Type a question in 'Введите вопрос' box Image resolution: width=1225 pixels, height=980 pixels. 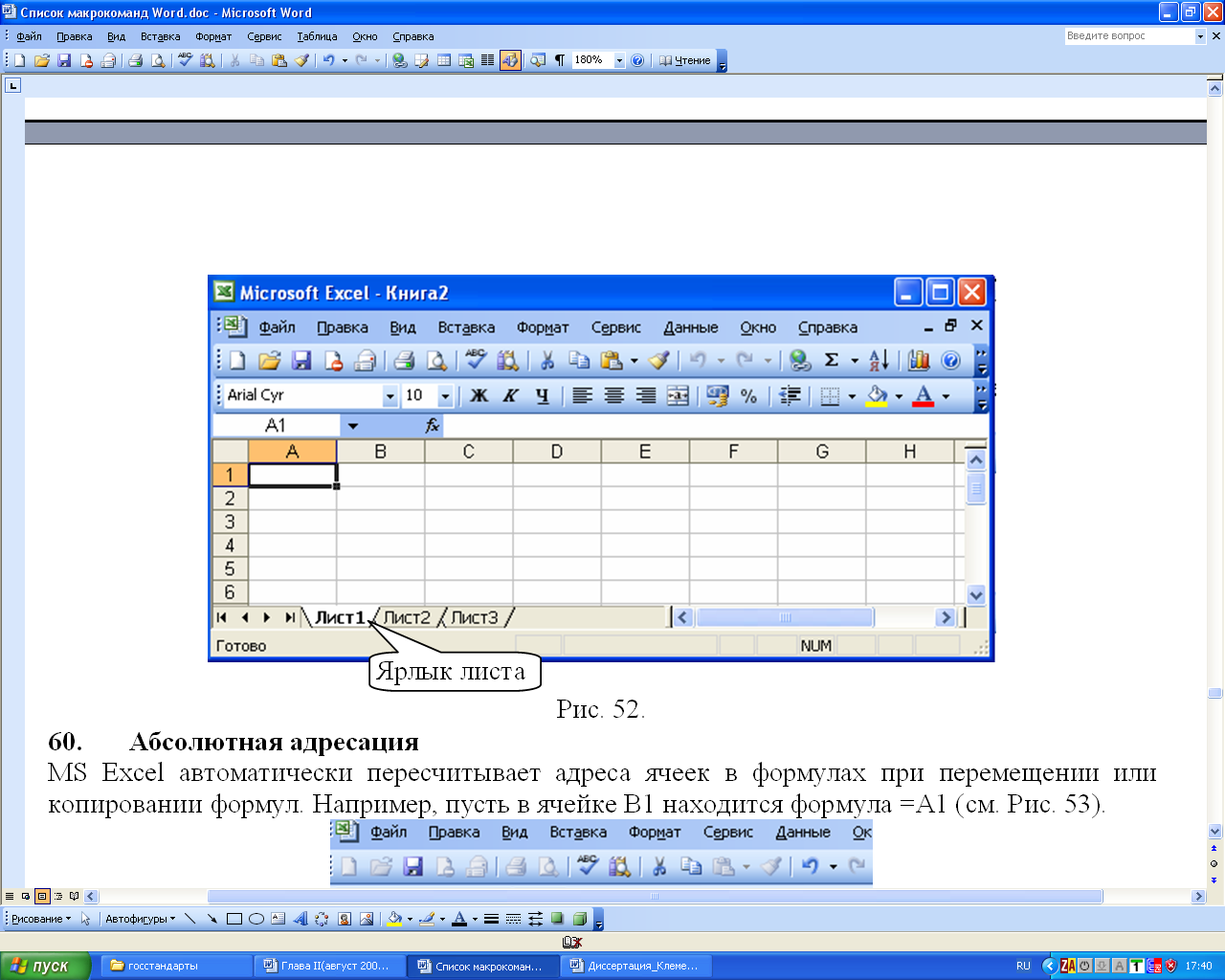[x=1129, y=36]
